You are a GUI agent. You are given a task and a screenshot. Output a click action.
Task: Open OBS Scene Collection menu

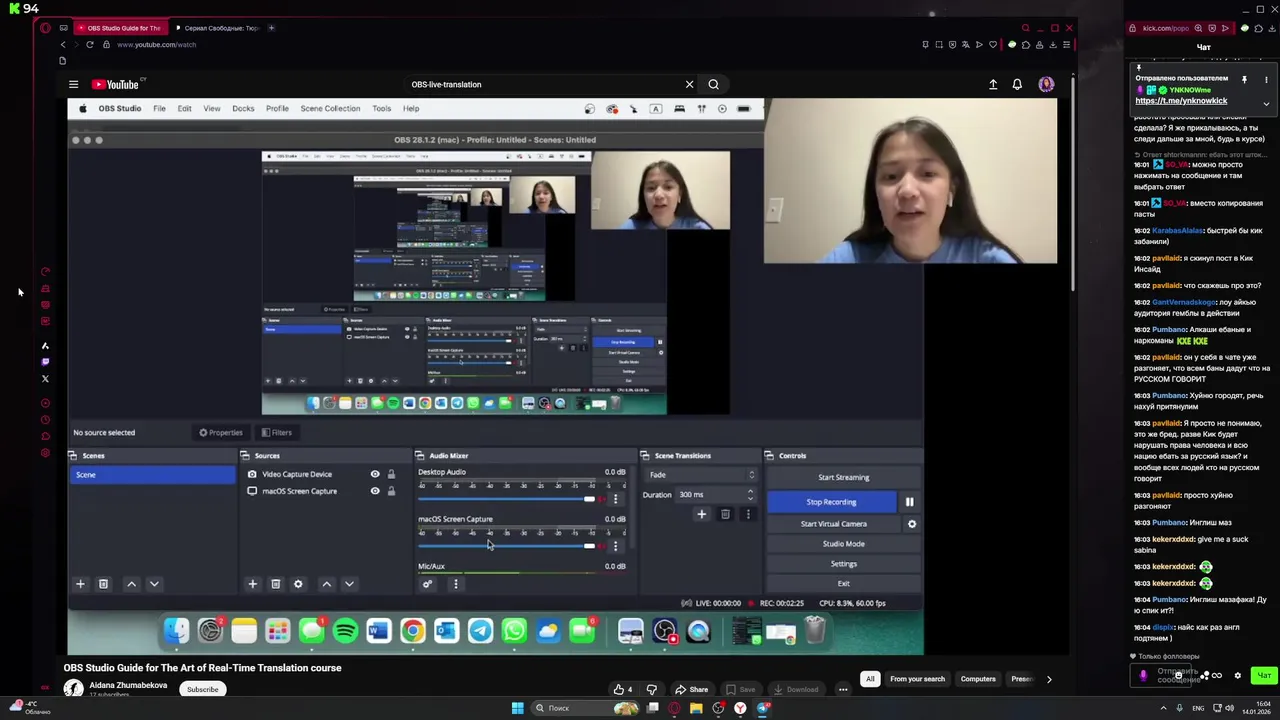(330, 108)
